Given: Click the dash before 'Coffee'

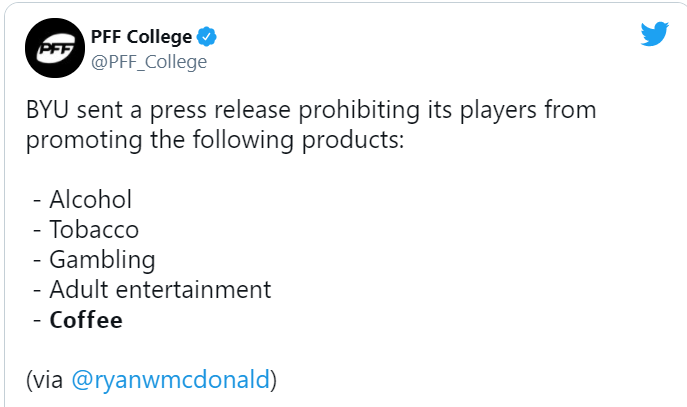Looking at the screenshot, I should coord(37,320).
